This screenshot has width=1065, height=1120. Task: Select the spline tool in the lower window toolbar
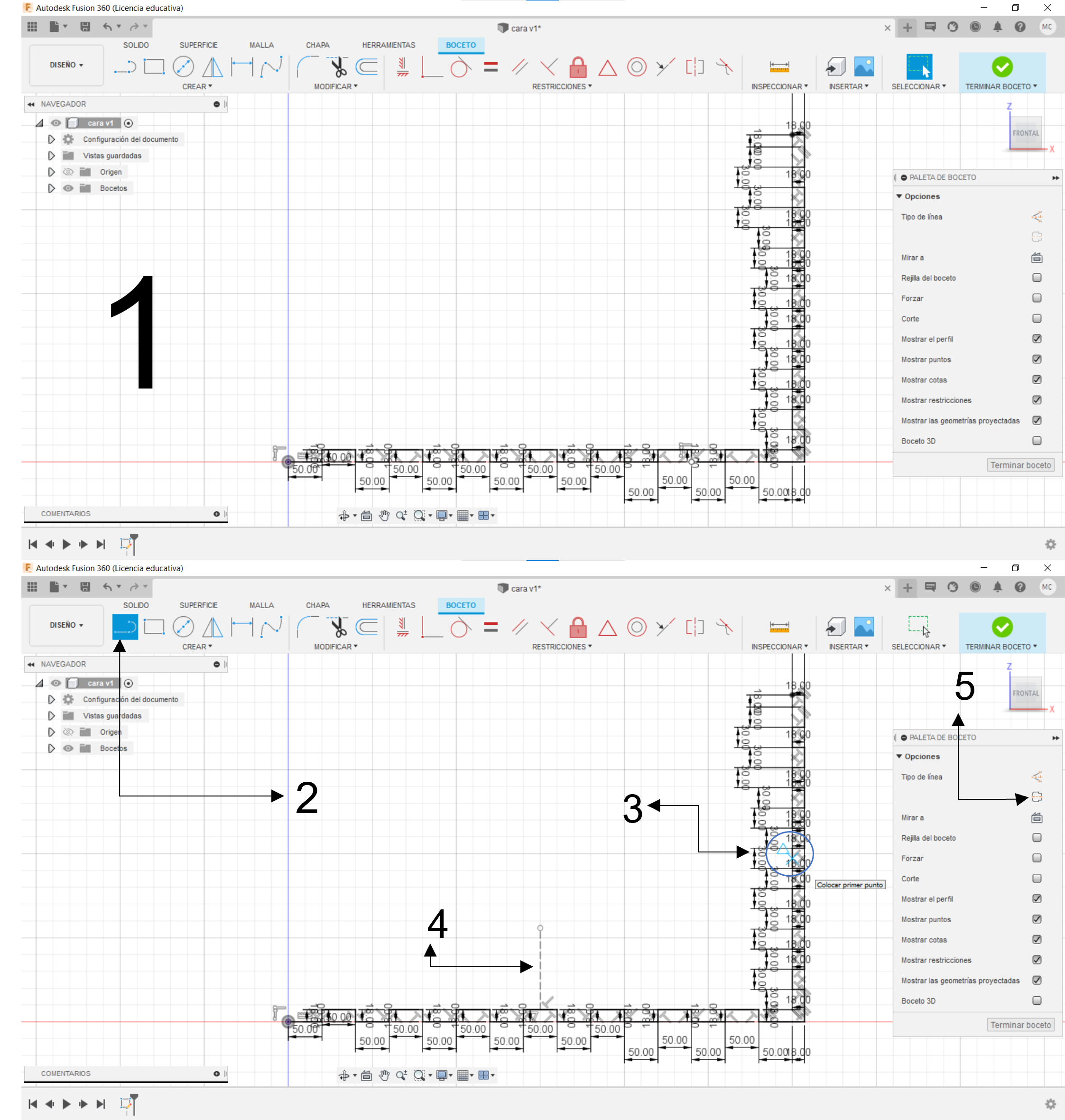pyautogui.click(x=271, y=627)
